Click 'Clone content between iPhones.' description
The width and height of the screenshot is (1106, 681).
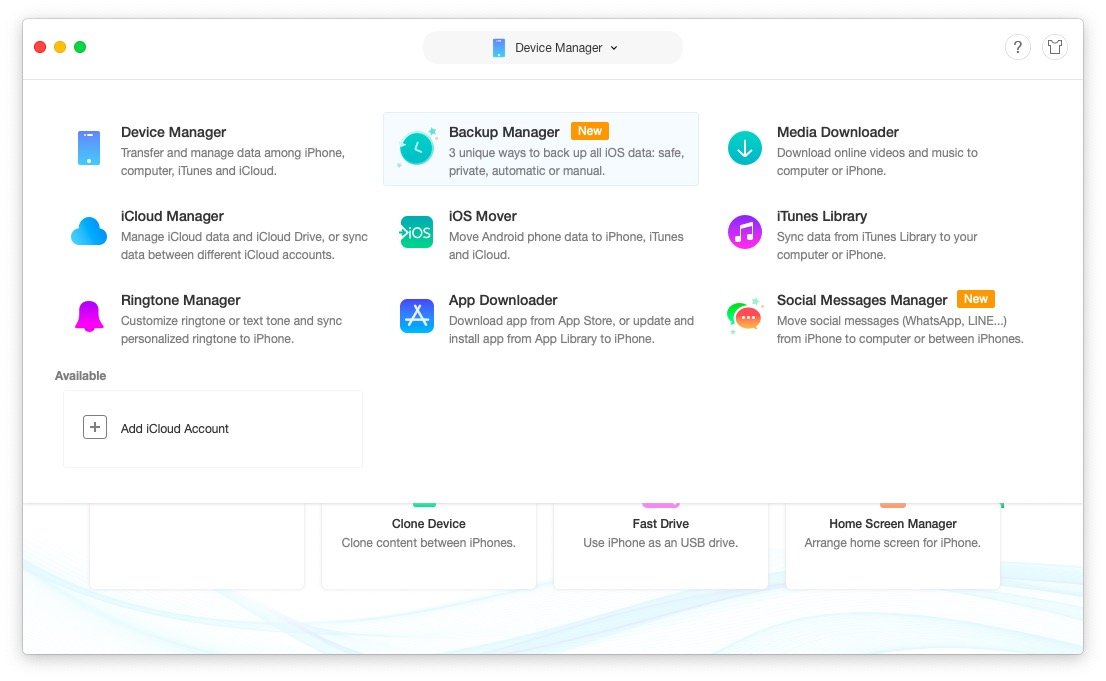pyautogui.click(x=429, y=543)
